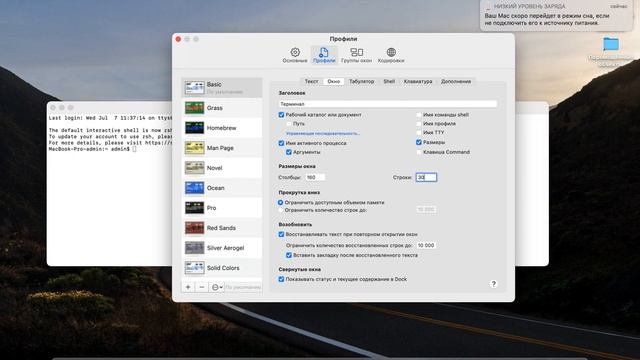Open the Кодировки settings pane
The width and height of the screenshot is (640, 360).
pos(391,55)
